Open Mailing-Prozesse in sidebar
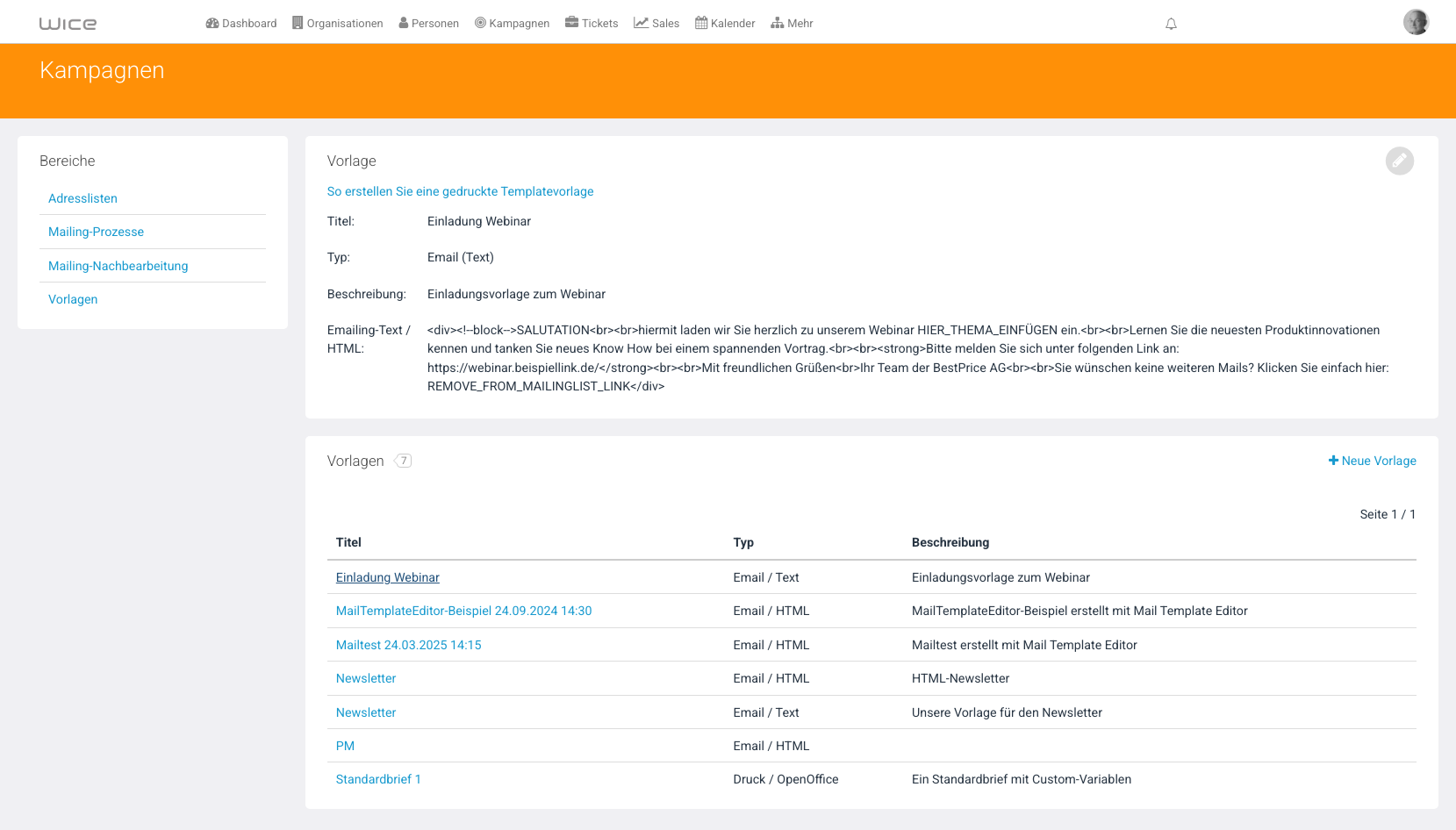 96,232
